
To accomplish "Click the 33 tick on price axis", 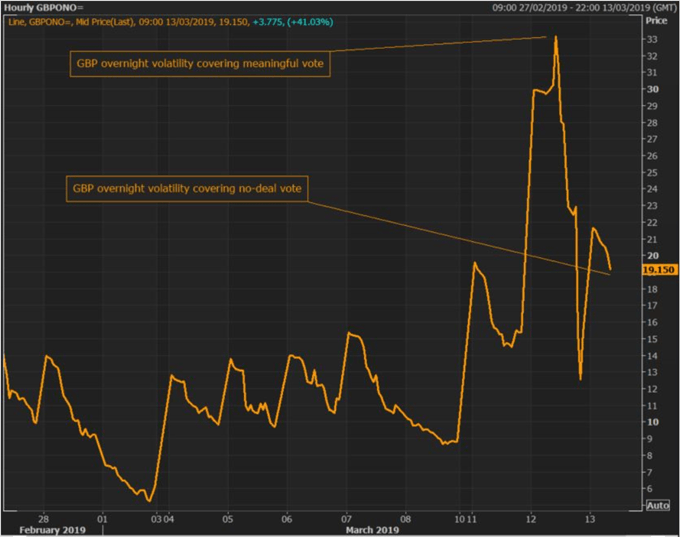I will (x=652, y=39).
